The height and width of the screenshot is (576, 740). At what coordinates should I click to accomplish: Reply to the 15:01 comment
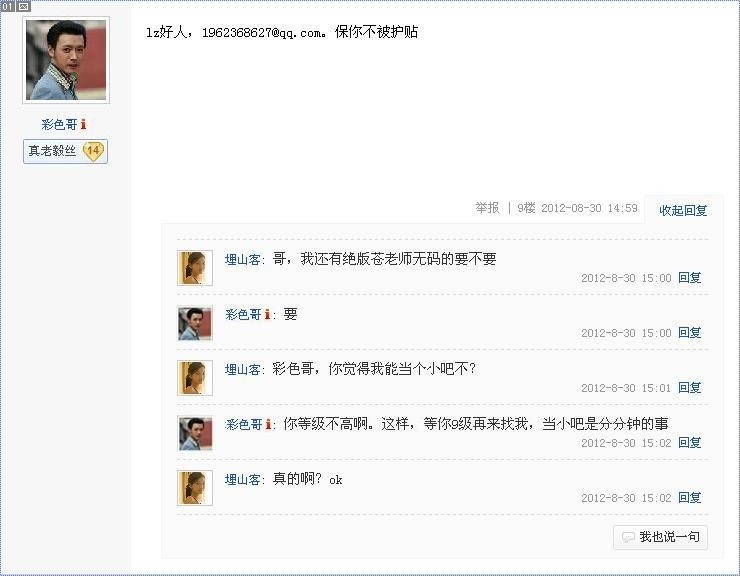690,388
